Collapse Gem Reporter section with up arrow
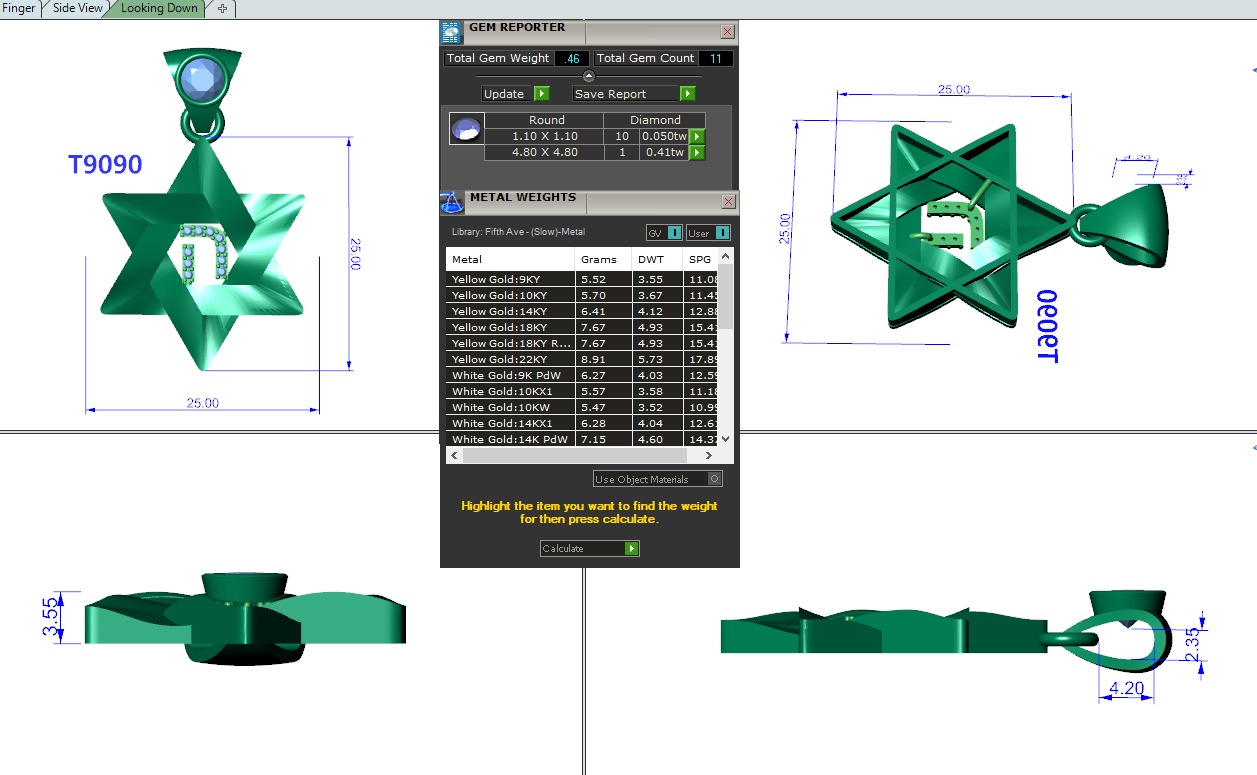The width and height of the screenshot is (1257, 775). [x=589, y=76]
